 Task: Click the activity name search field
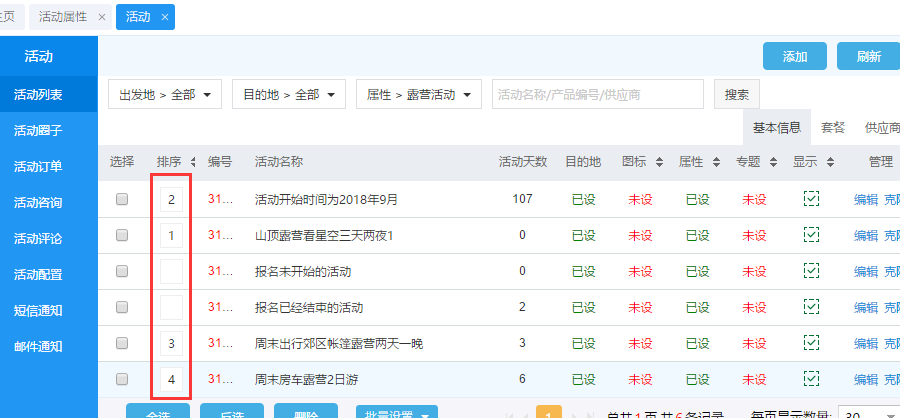pyautogui.click(x=597, y=95)
